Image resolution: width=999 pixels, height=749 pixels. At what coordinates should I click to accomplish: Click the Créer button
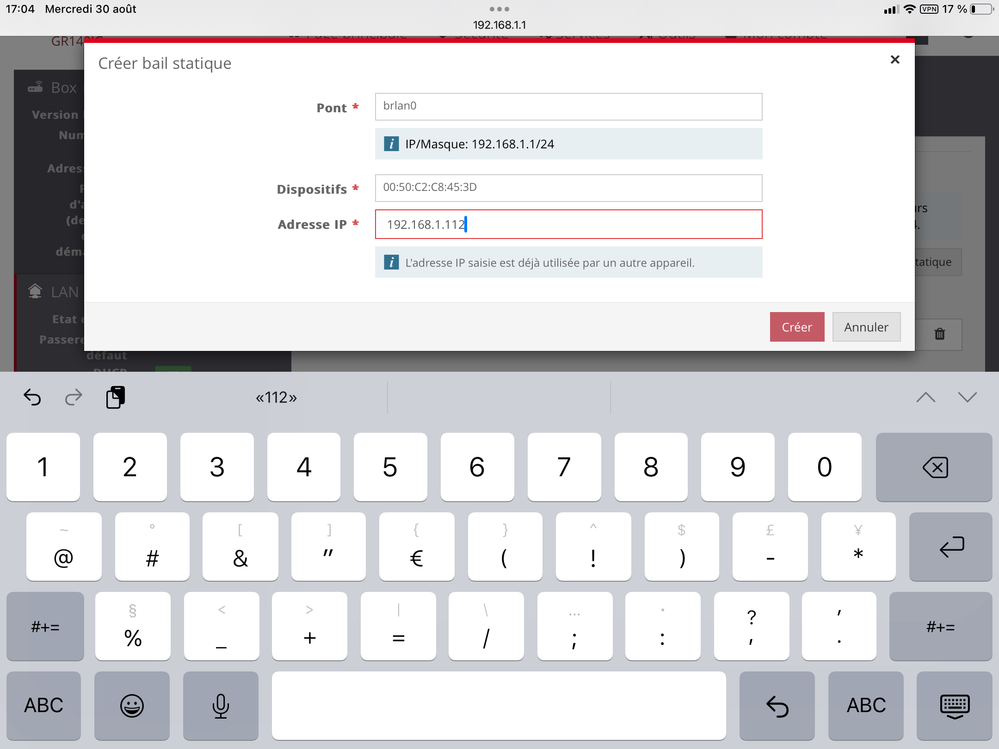tap(797, 327)
